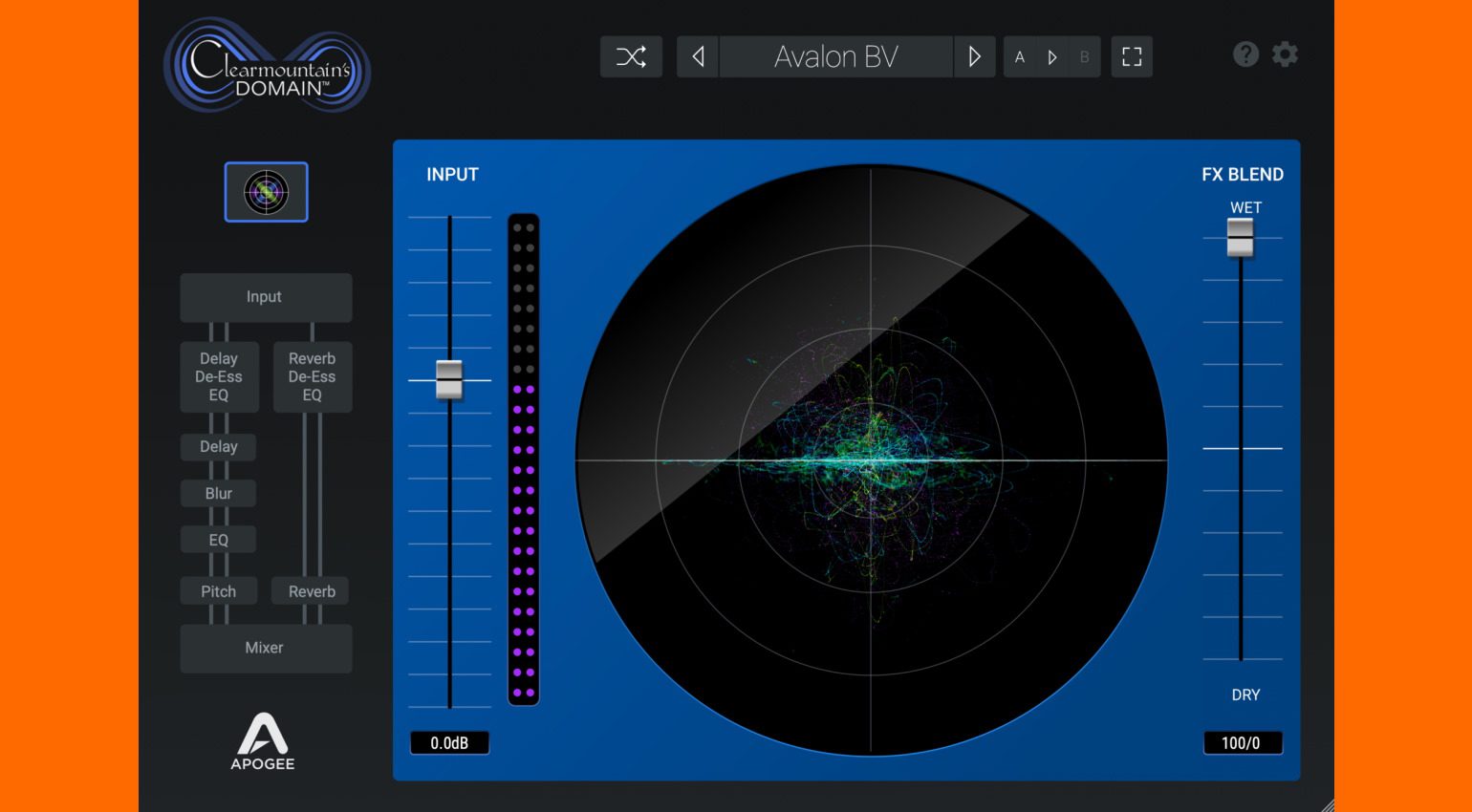The width and height of the screenshot is (1472, 812).
Task: Click the FX Blend slider handle
Action: click(1240, 237)
